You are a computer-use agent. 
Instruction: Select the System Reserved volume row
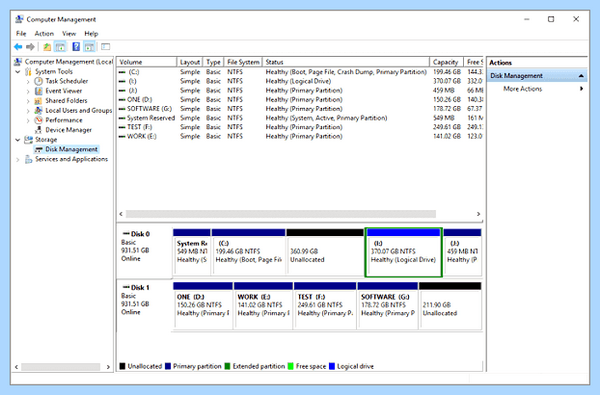300,118
